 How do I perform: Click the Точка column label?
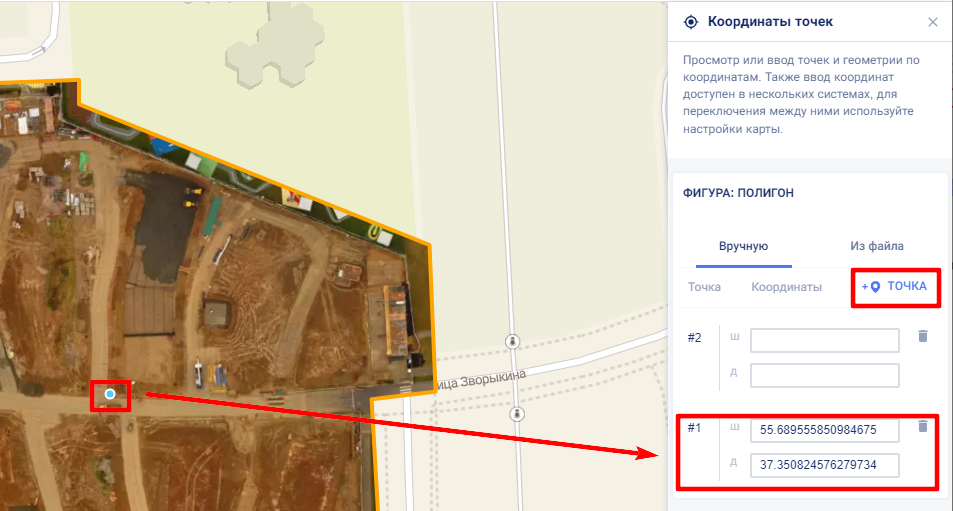pos(704,287)
